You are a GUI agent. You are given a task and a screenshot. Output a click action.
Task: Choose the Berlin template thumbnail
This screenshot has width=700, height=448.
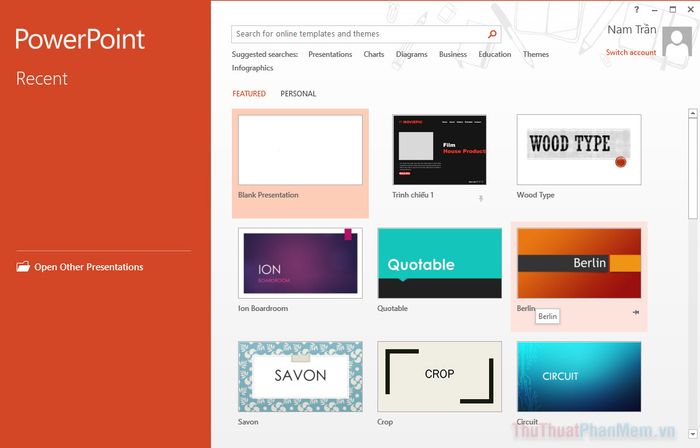[579, 263]
